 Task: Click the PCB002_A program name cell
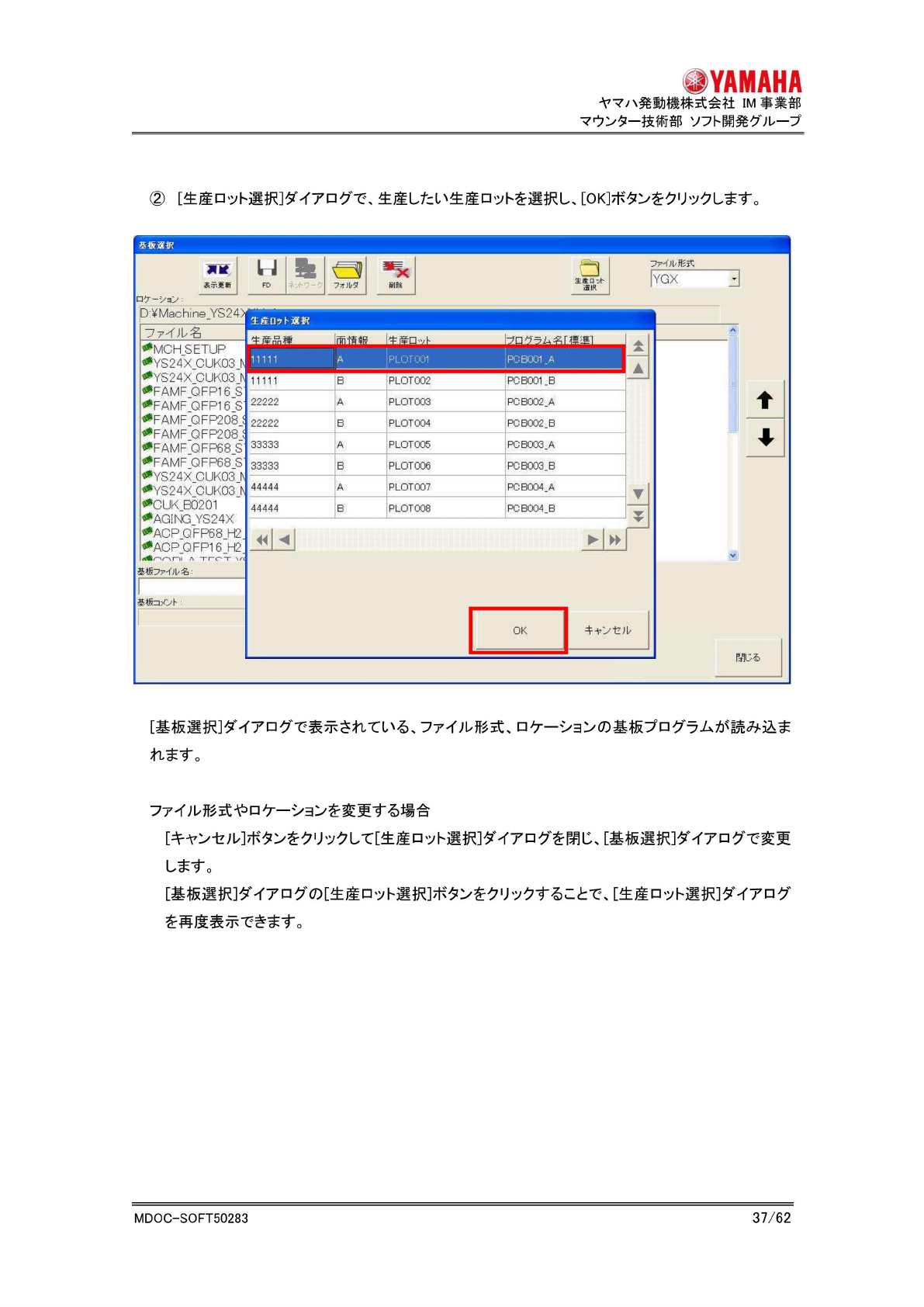(x=565, y=402)
